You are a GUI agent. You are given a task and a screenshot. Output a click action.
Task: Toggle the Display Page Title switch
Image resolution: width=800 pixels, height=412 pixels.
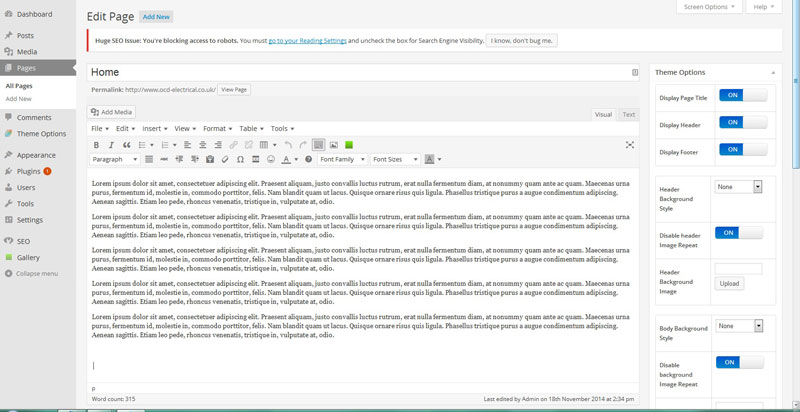click(741, 95)
